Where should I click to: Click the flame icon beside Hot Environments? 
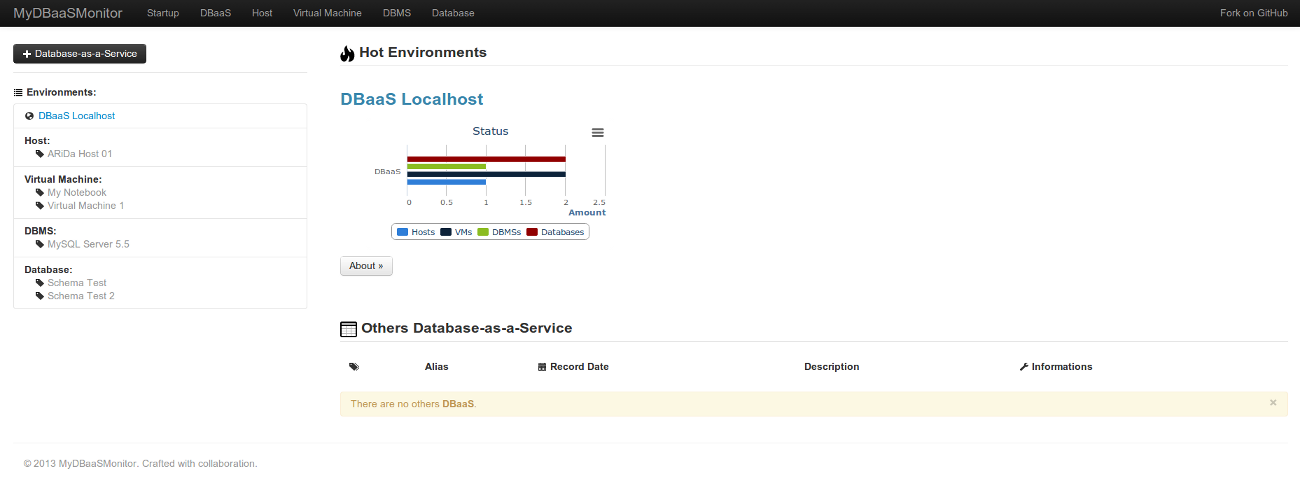coord(347,53)
